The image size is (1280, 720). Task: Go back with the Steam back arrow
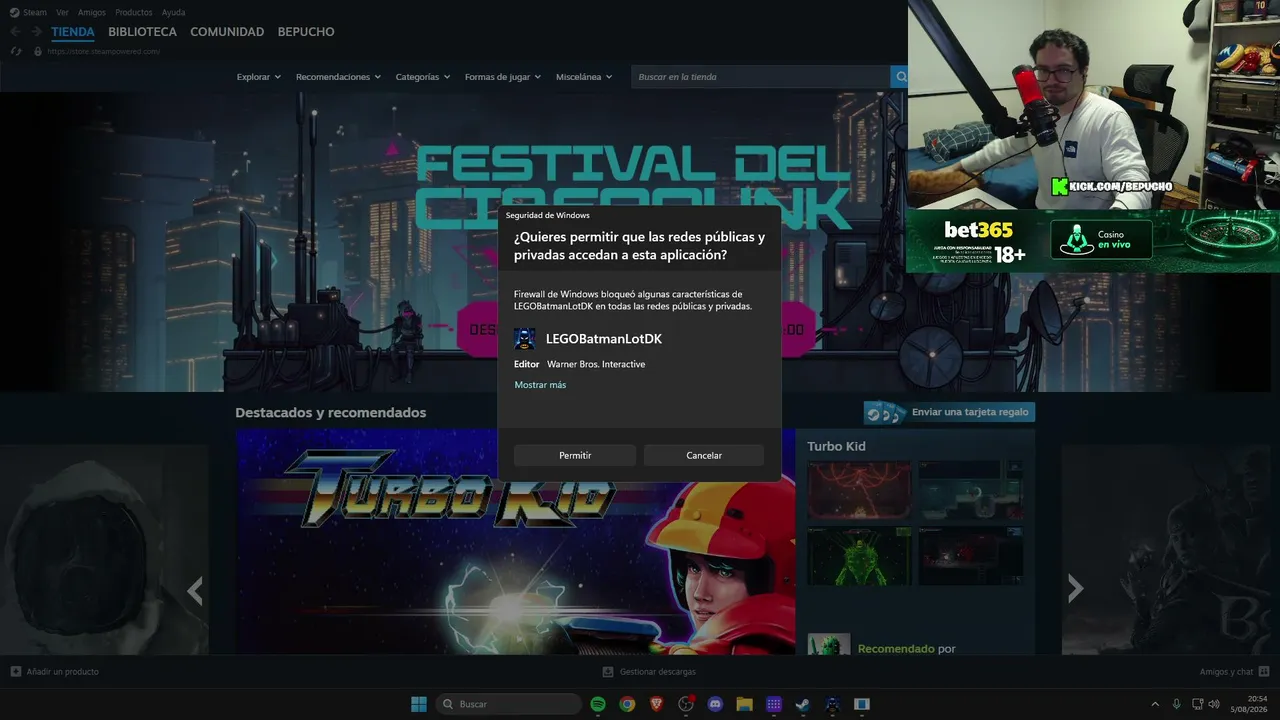15,32
